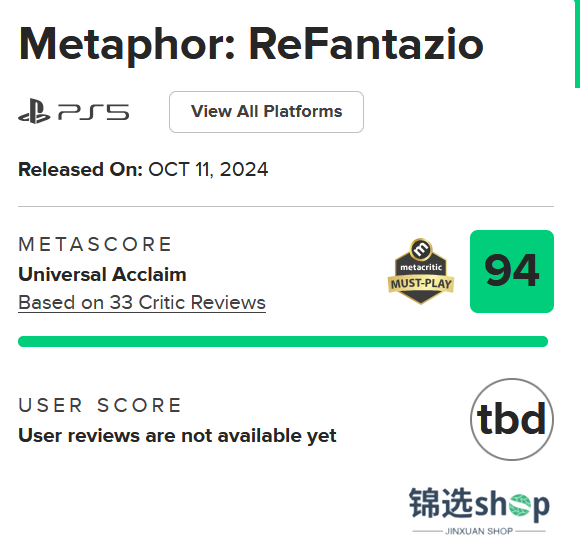Click the PS5 platform wordmark
The image size is (580, 536).
94,112
